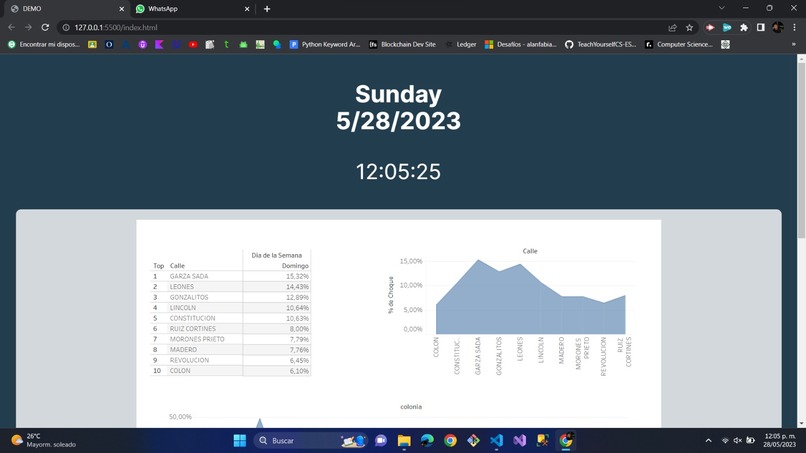This screenshot has width=806, height=453.
Task: Close the WhatsApp tab
Action: coord(247,9)
